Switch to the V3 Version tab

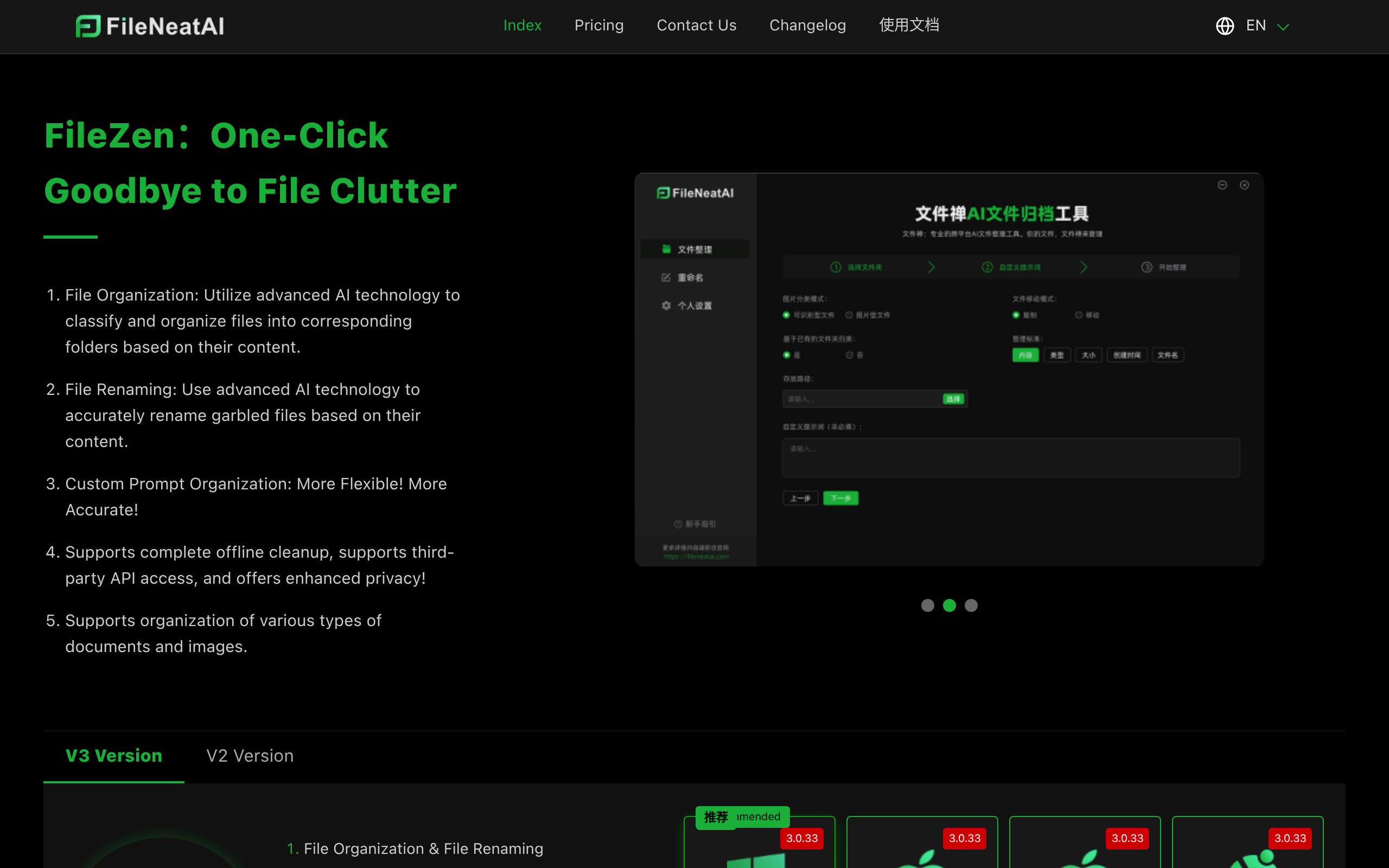coord(113,756)
